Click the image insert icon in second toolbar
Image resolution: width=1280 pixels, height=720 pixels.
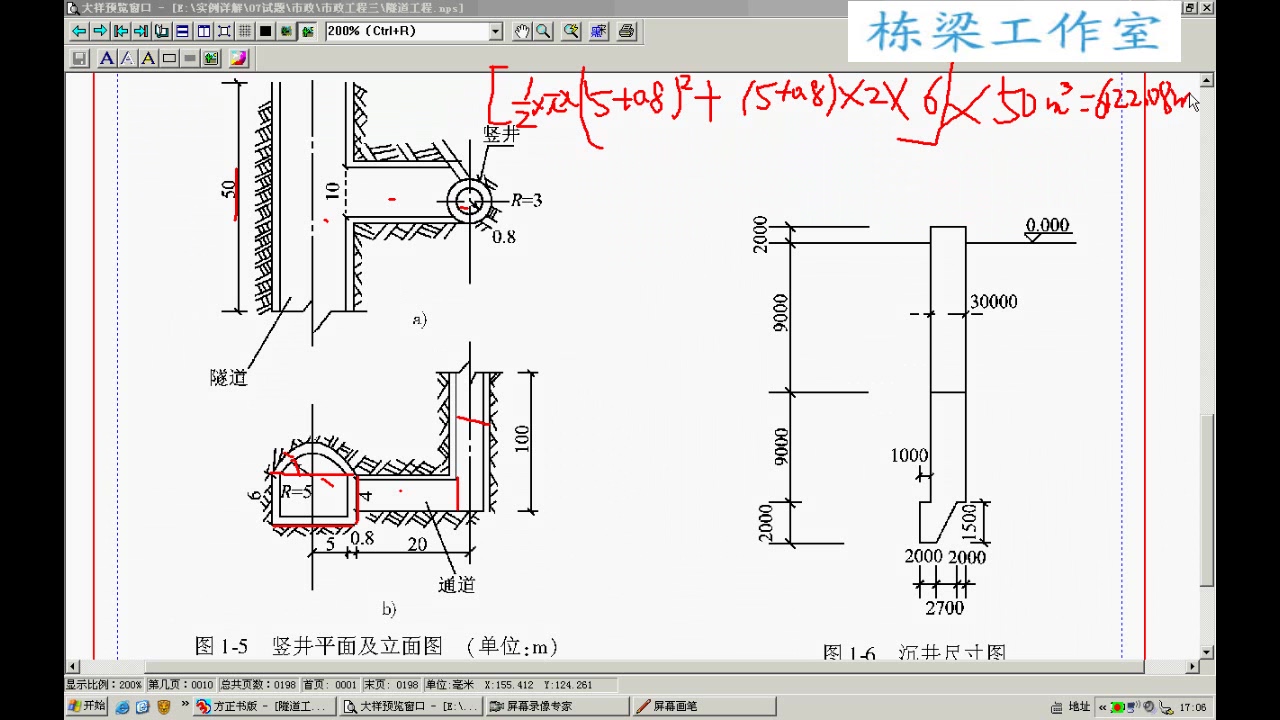coord(211,58)
